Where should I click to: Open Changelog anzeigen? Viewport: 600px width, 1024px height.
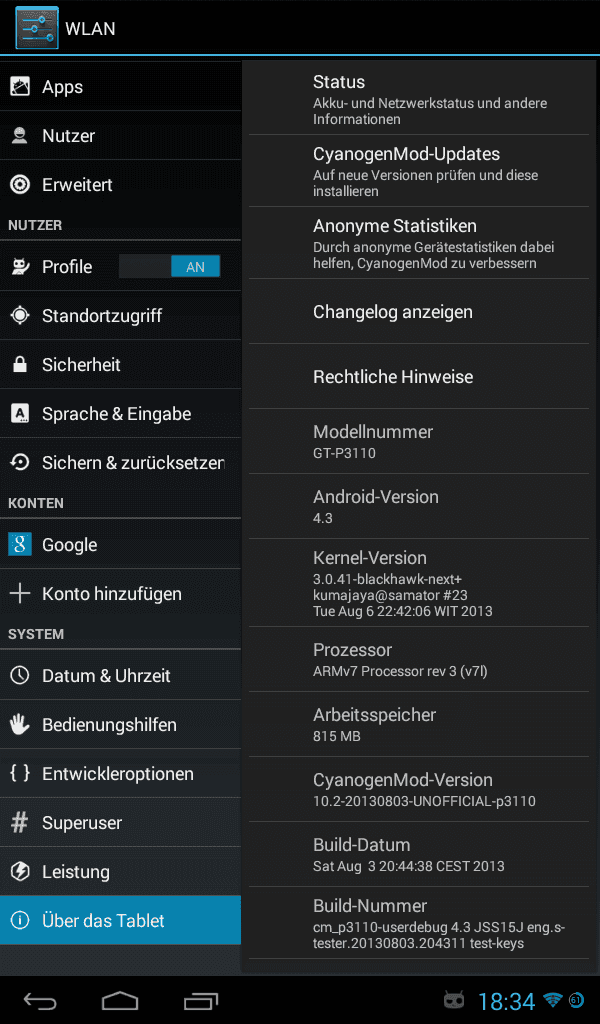click(x=418, y=312)
